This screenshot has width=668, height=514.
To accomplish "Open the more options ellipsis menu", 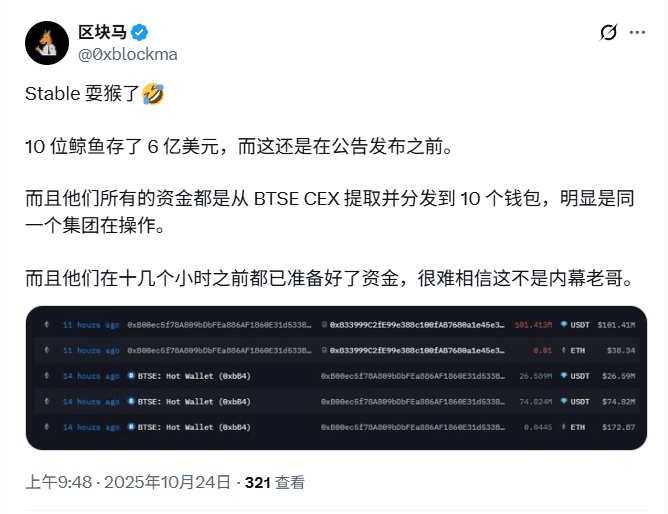I will point(637,32).
